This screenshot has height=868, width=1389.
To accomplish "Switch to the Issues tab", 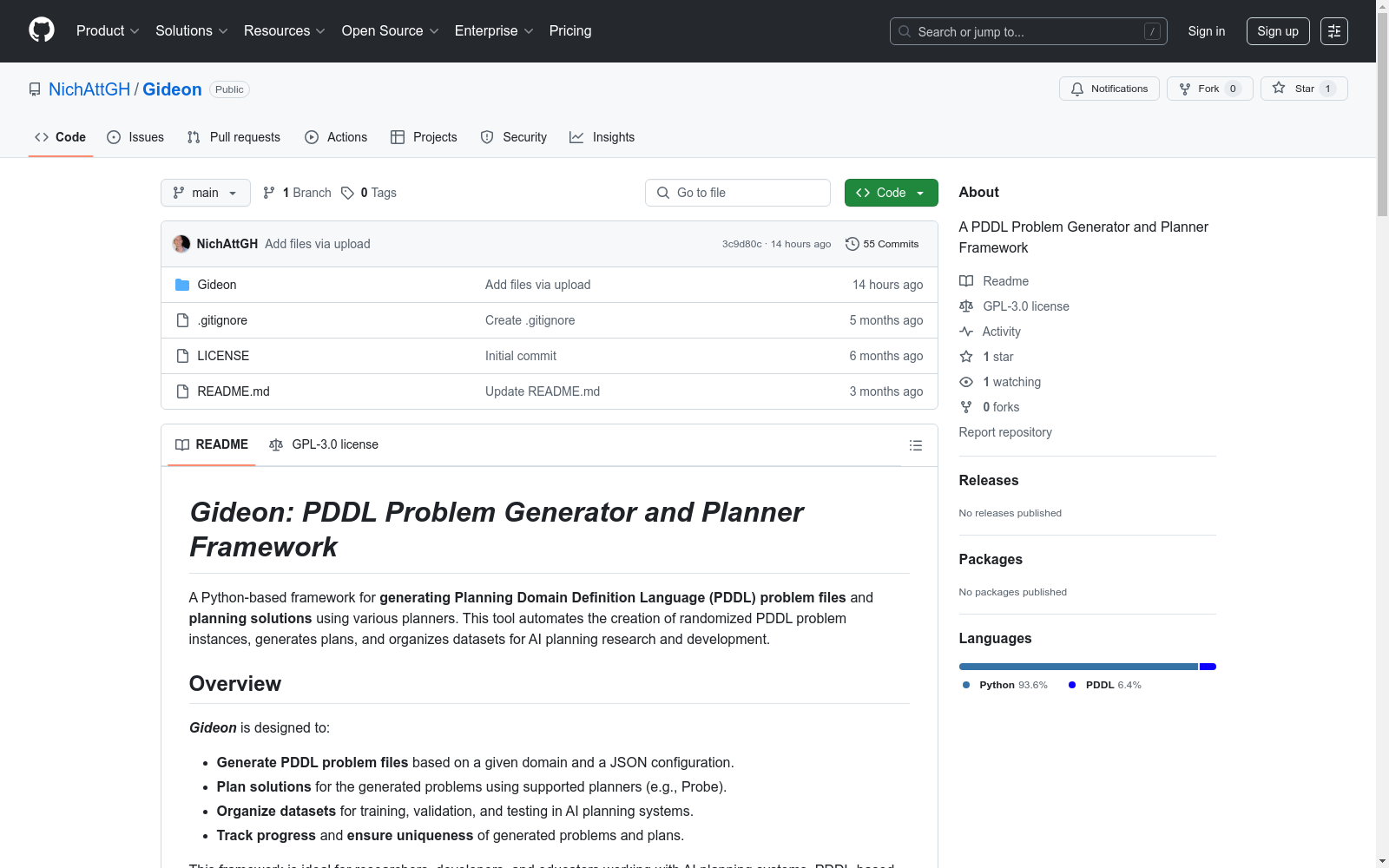I will (x=135, y=137).
